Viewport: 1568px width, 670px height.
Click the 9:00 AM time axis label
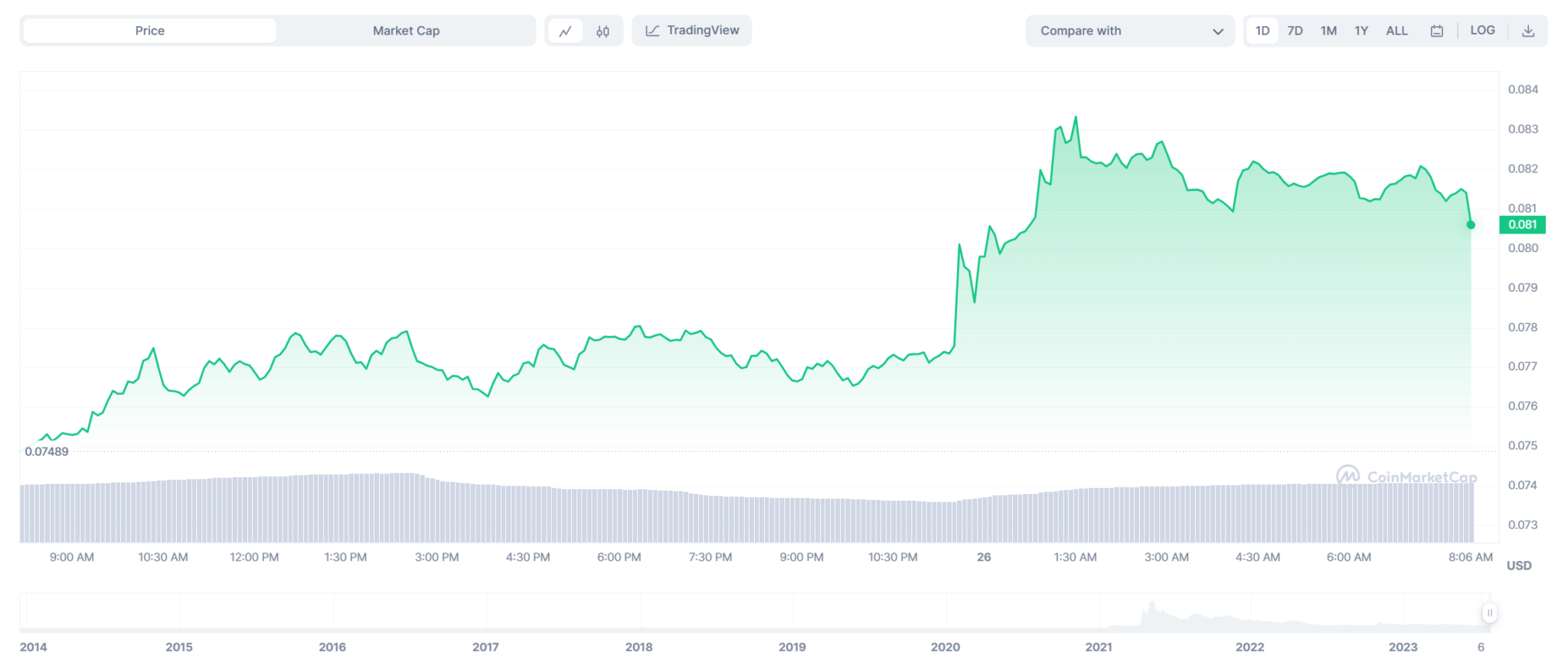(x=72, y=557)
